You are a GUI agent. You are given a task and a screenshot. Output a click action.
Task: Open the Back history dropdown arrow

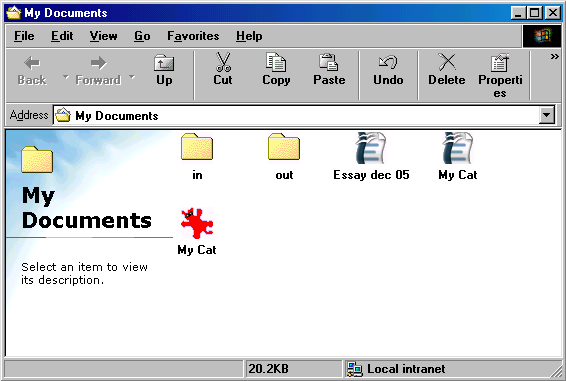click(65, 77)
